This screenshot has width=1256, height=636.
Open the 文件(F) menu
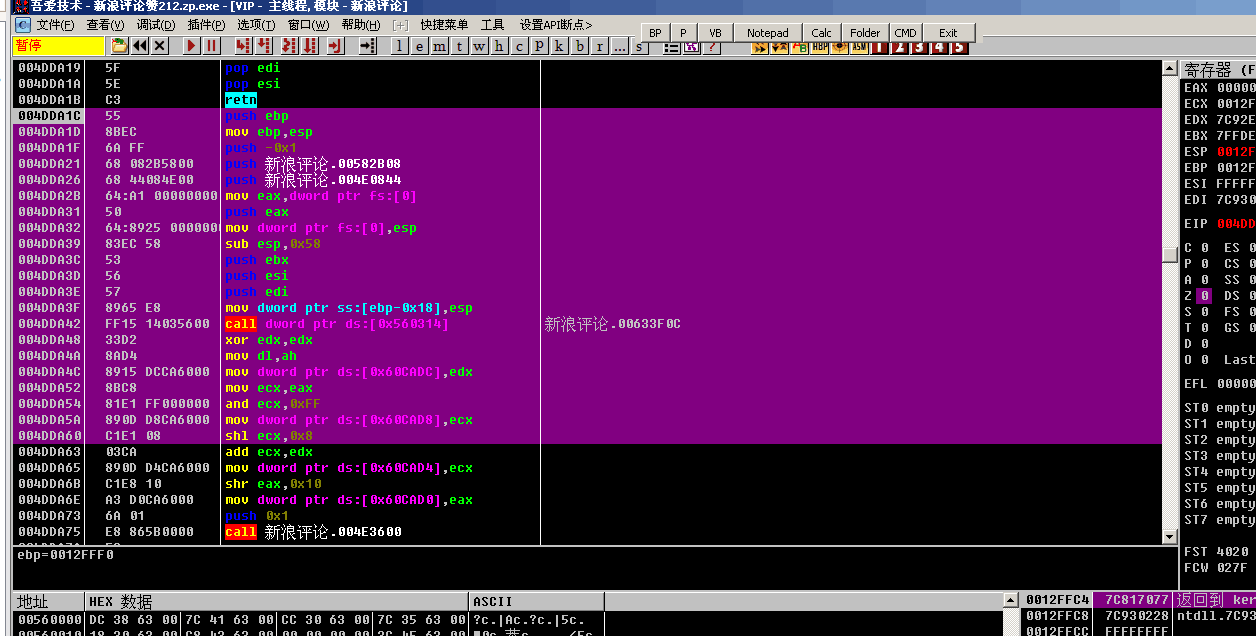55,25
